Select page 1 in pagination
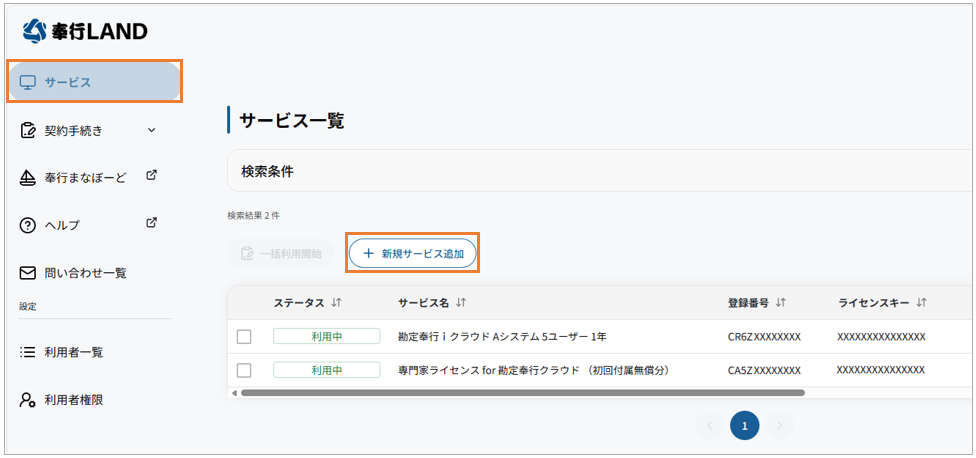 coord(745,426)
